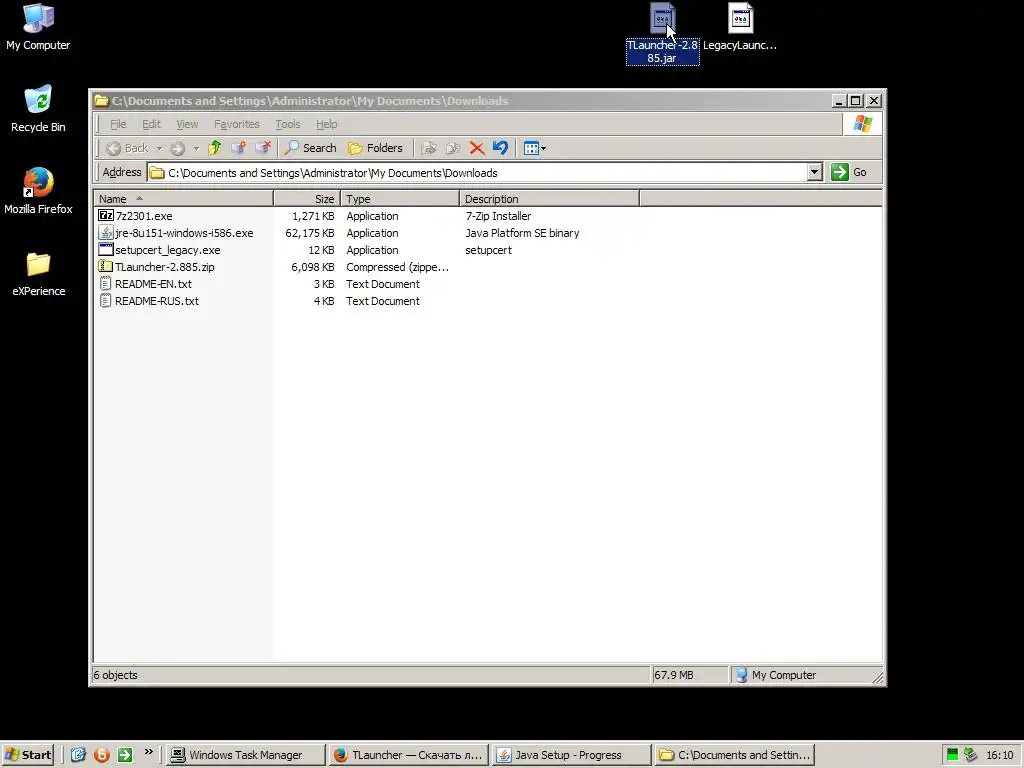Click the Forward navigation arrow icon
This screenshot has height=768, width=1024.
coord(177,148)
